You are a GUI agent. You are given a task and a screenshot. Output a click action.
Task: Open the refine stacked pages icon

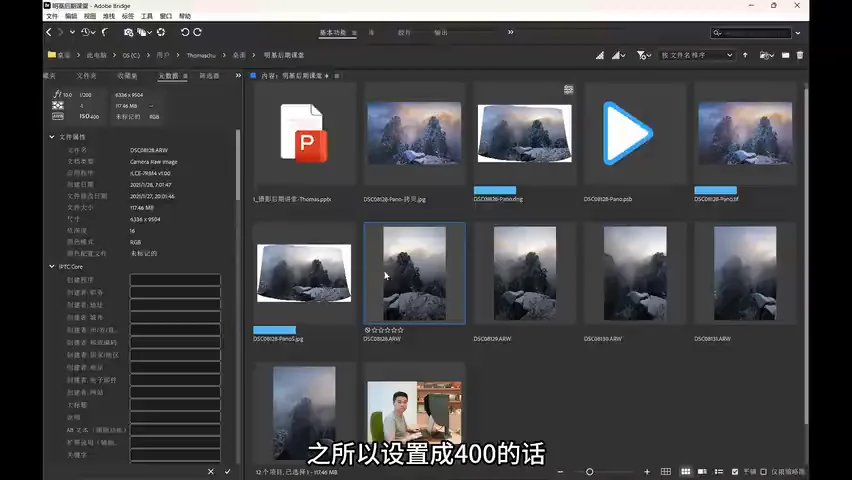[142, 33]
